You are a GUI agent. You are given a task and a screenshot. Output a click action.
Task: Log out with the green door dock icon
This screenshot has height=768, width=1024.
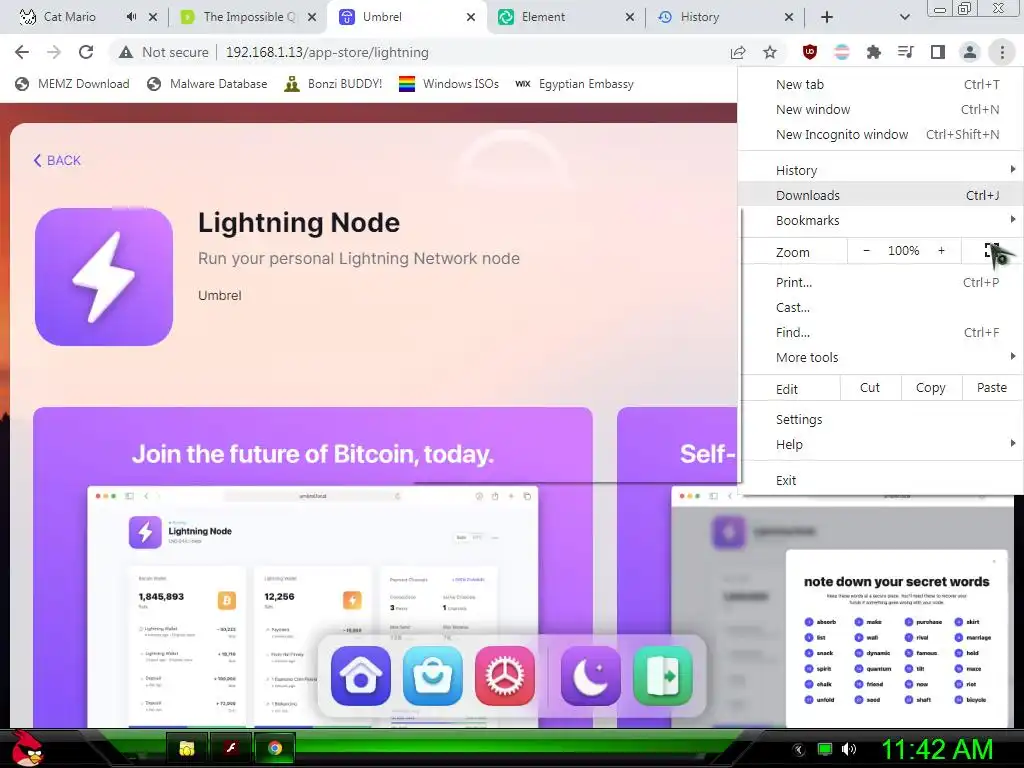pyautogui.click(x=663, y=676)
